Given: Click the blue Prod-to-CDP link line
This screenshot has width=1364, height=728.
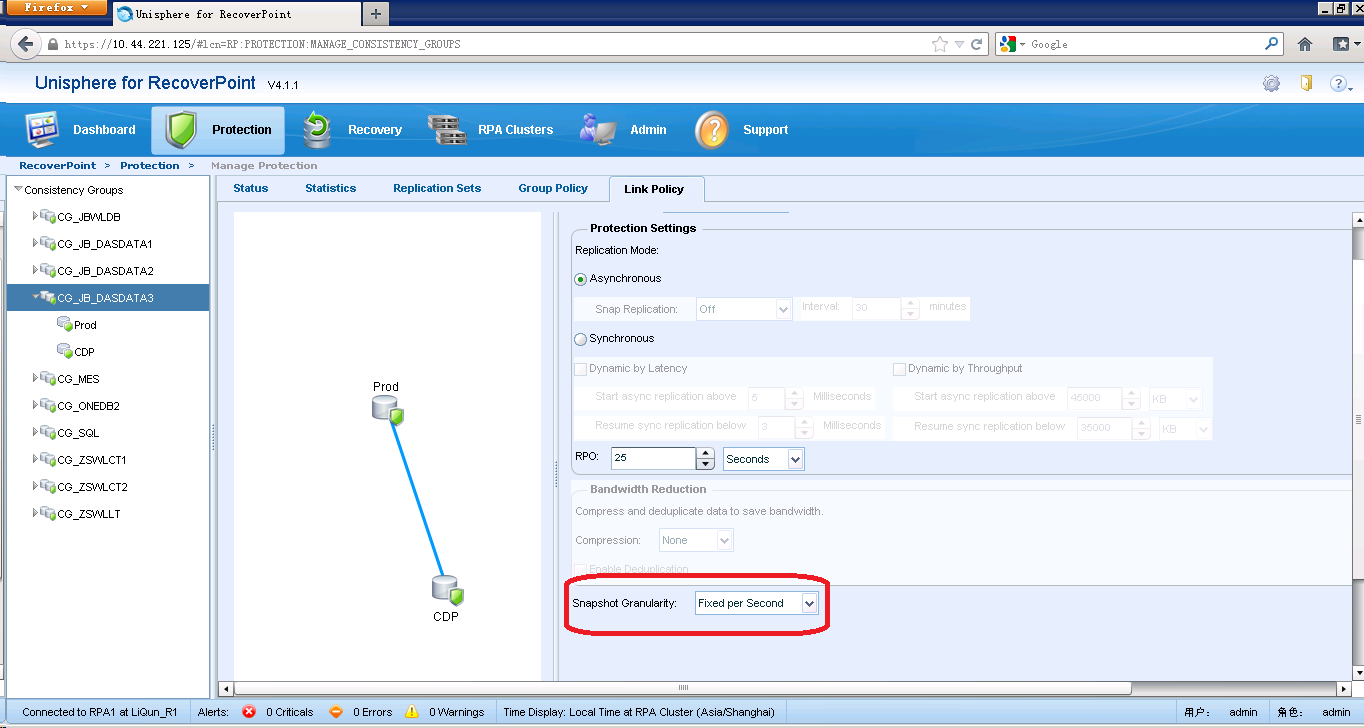Looking at the screenshot, I should click(x=419, y=497).
